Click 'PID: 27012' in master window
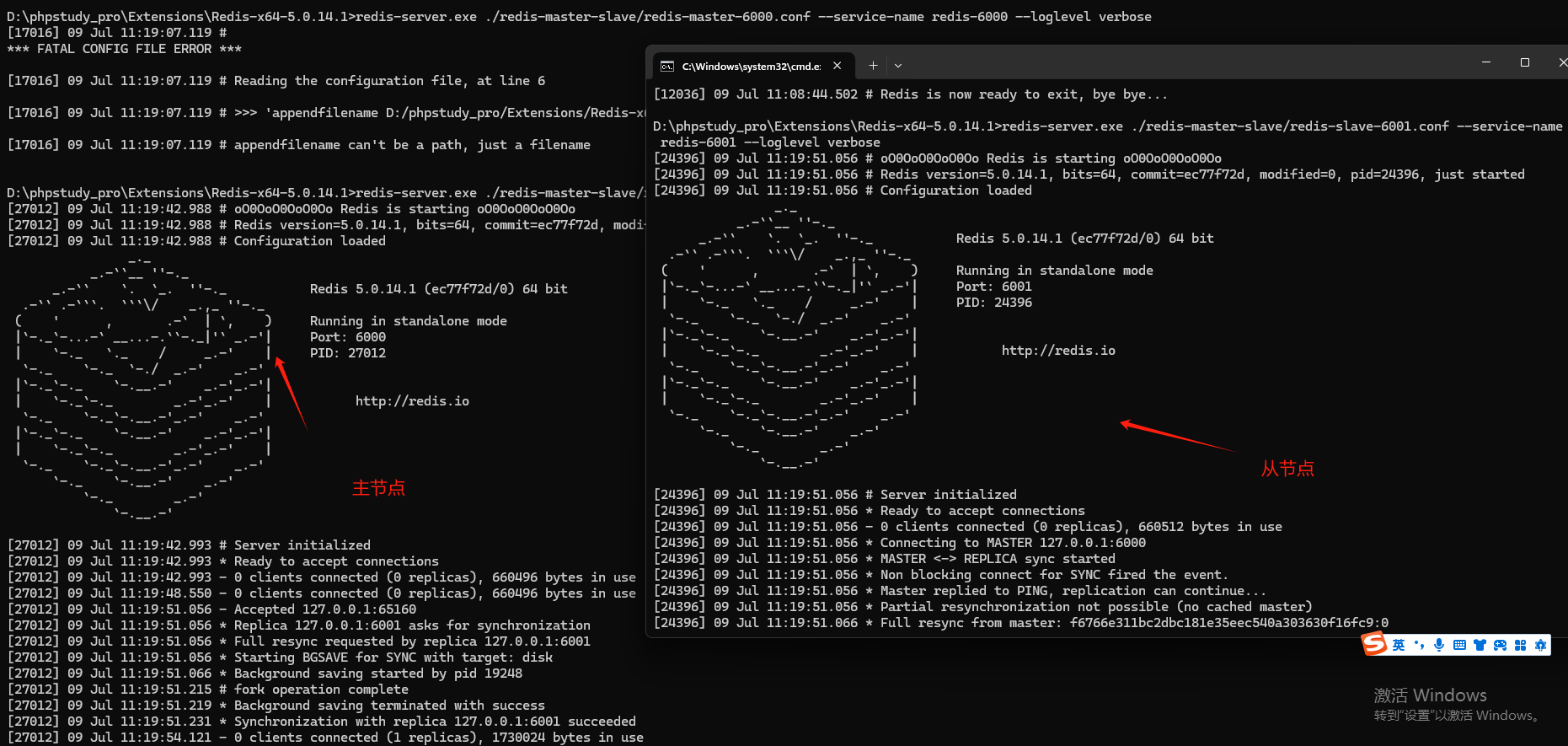Image resolution: width=1568 pixels, height=746 pixels. (x=347, y=353)
